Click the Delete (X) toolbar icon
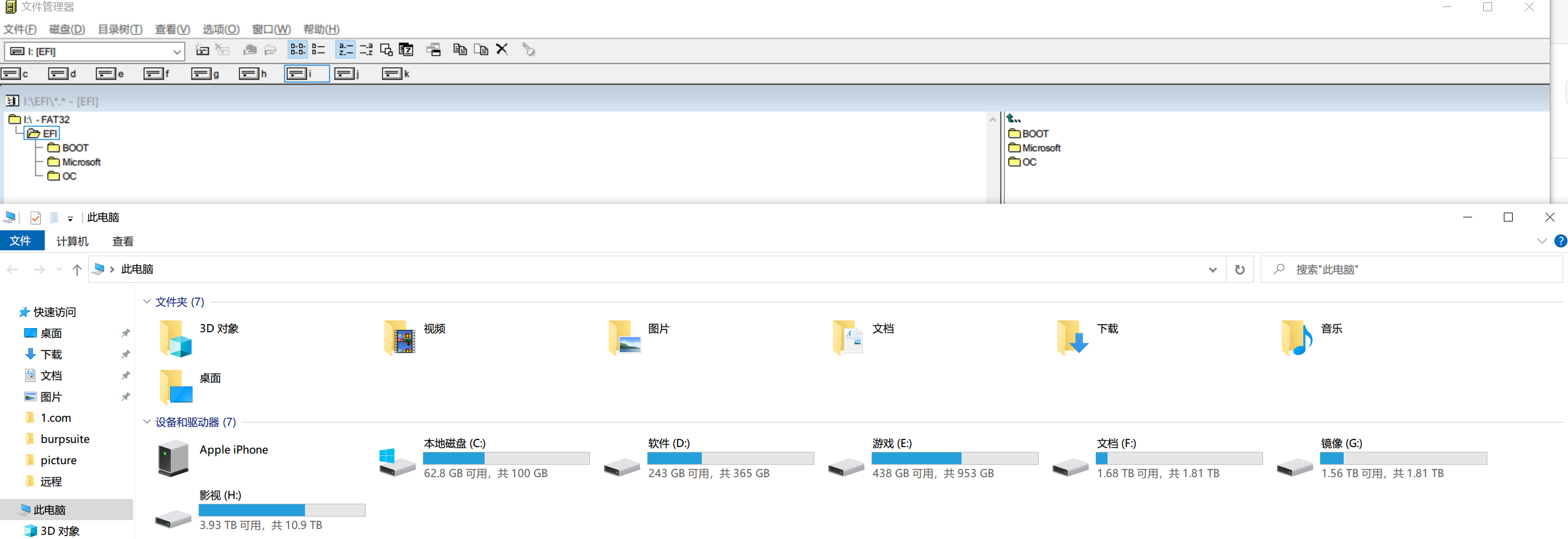This screenshot has width=1568, height=539. point(502,50)
